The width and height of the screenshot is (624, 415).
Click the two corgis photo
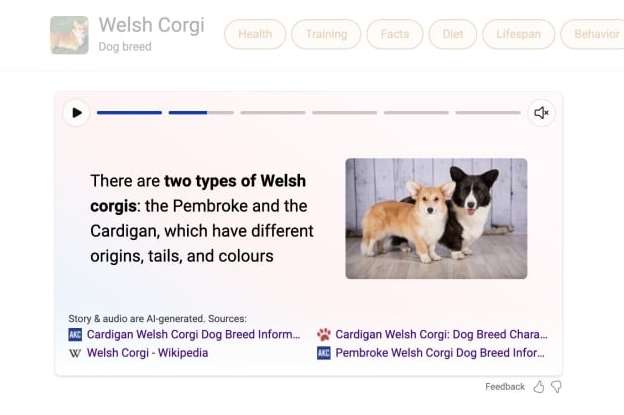[436, 218]
